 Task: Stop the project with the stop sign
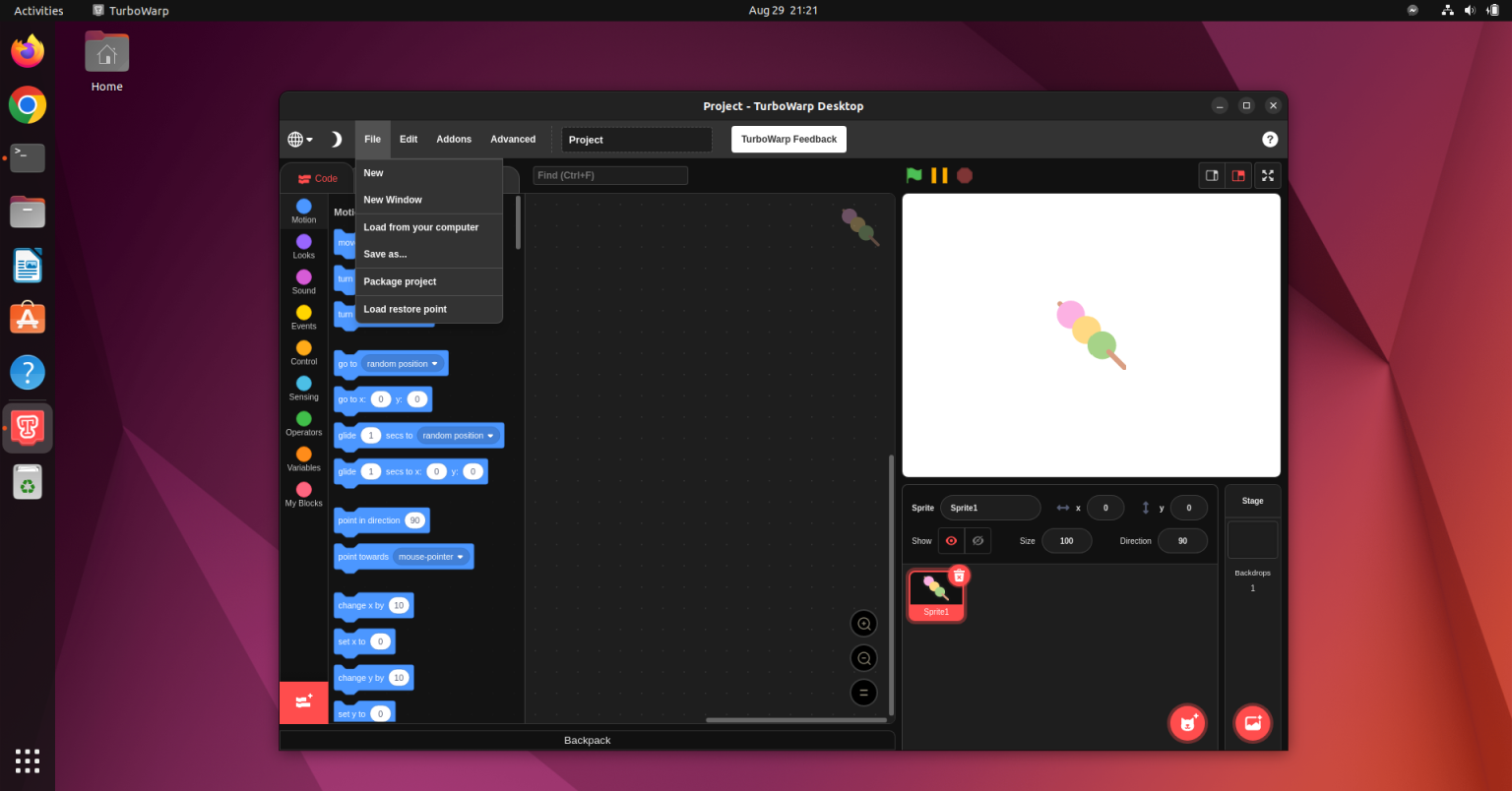pos(964,174)
